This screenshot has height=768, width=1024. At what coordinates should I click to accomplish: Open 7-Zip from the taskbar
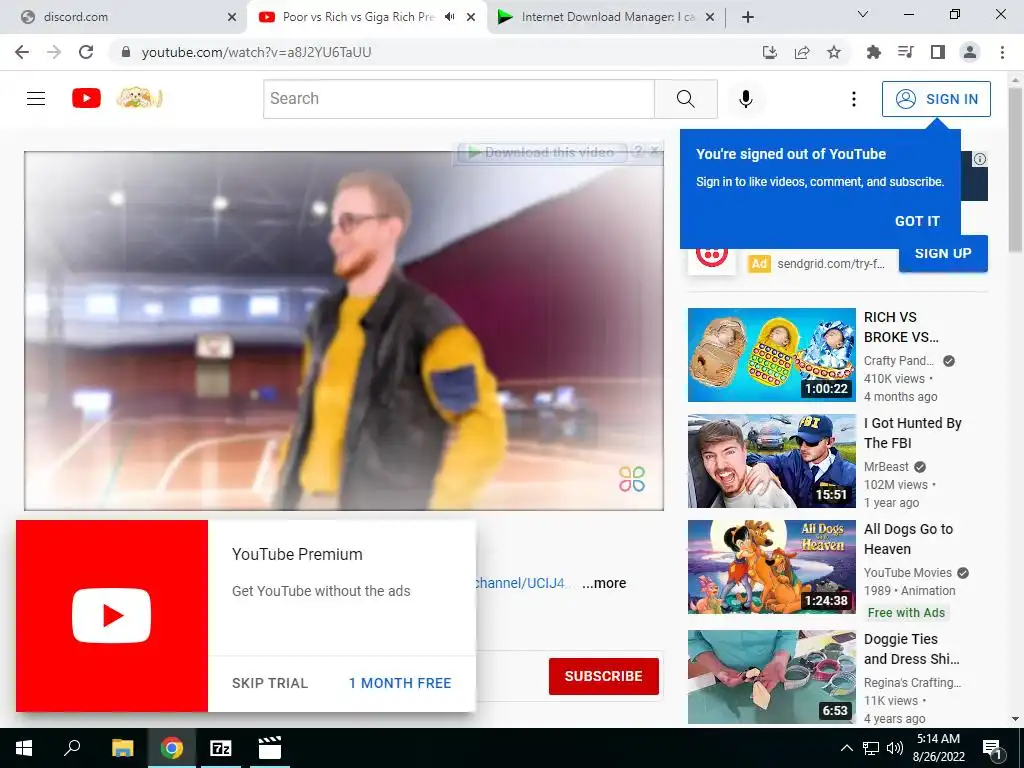tap(221, 748)
